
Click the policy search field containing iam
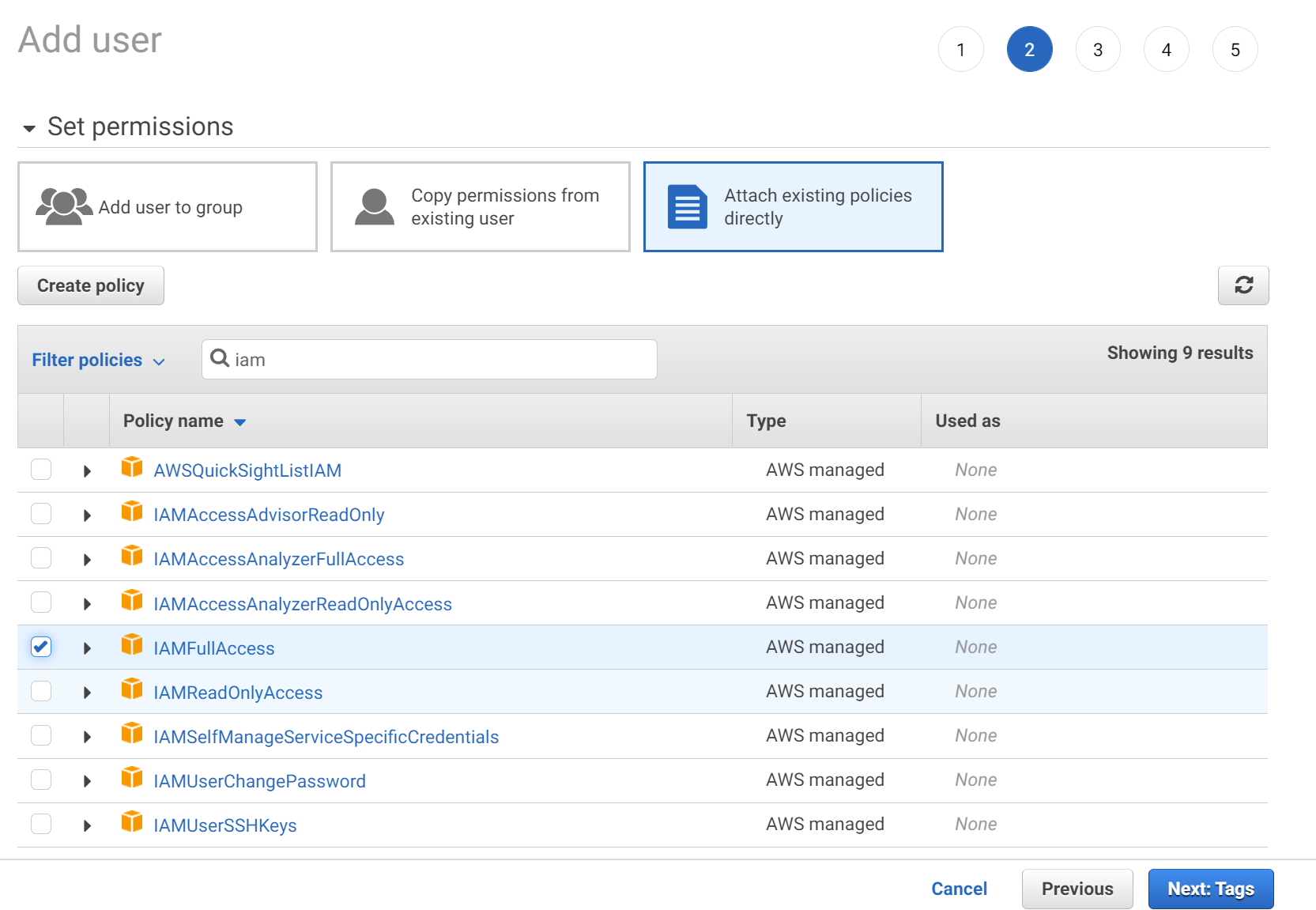[x=429, y=360]
